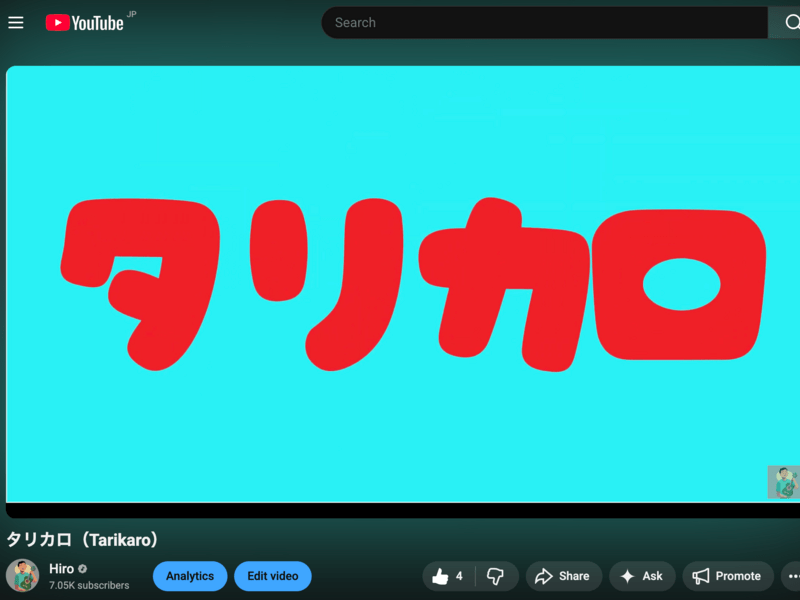
Task: Dislike the video with thumbs down
Action: click(496, 576)
